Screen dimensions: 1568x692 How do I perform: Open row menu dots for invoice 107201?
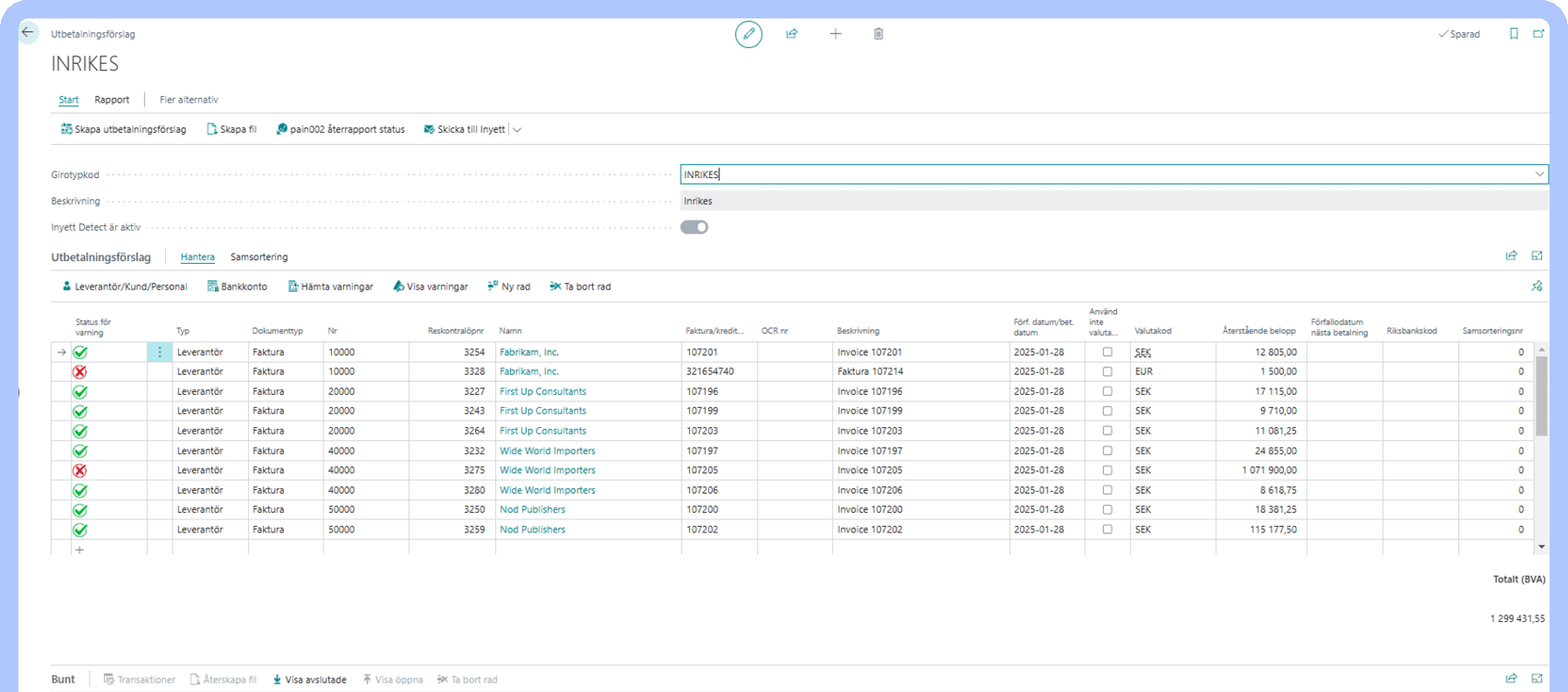point(160,352)
